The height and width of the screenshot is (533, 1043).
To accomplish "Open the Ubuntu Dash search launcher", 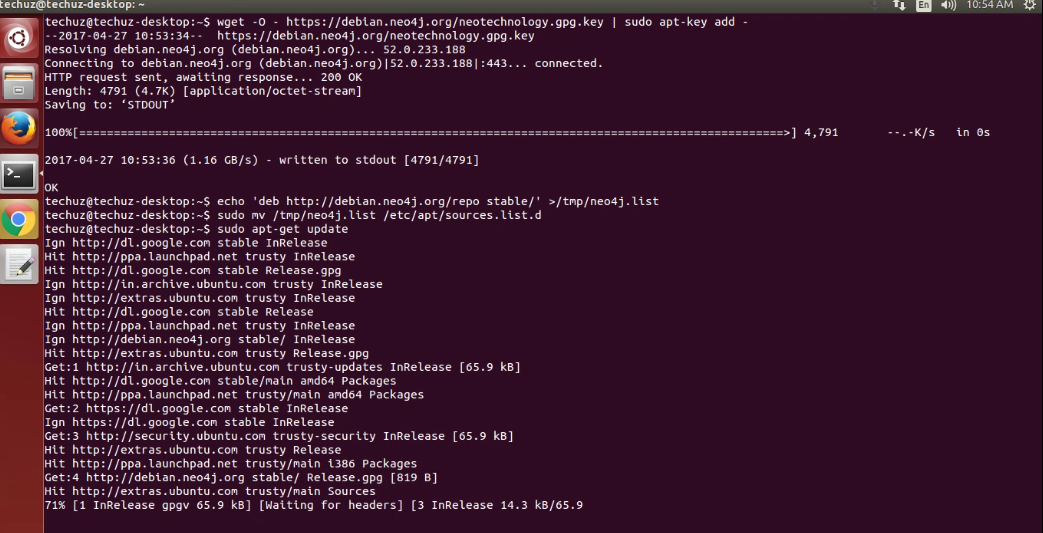I will point(19,38).
